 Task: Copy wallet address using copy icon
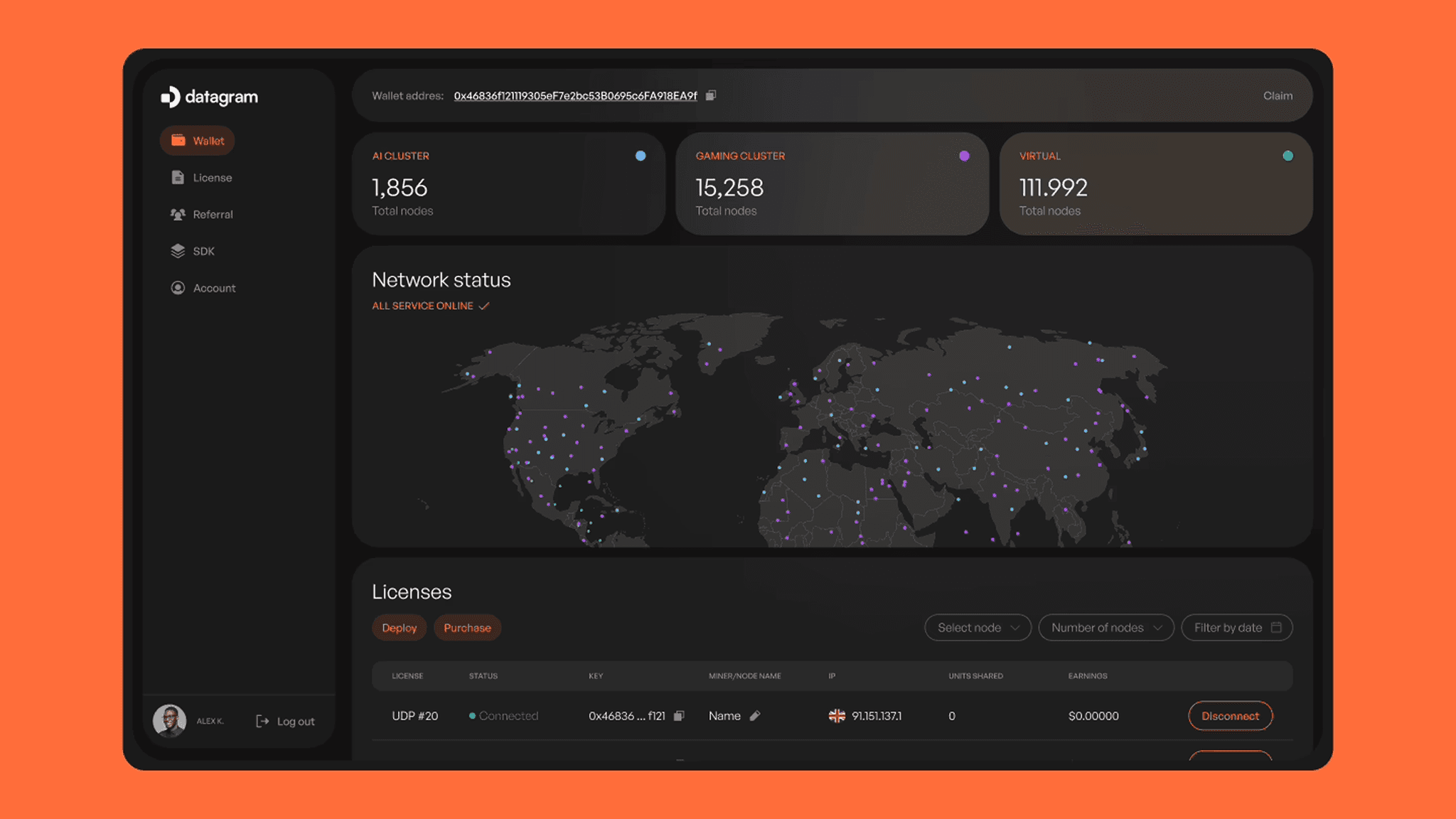point(710,95)
